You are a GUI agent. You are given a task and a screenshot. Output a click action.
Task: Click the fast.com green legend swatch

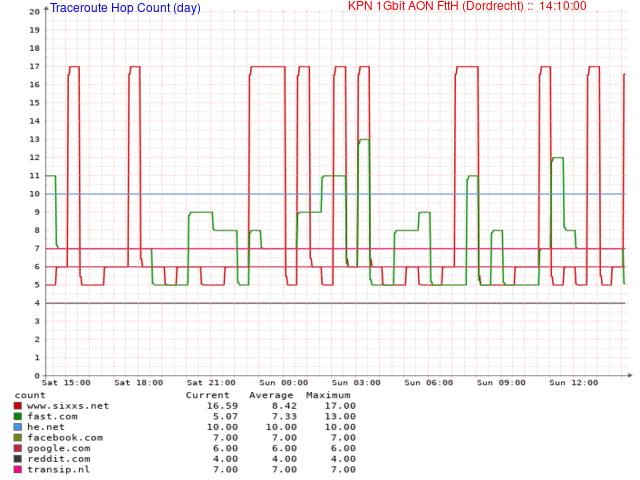click(x=18, y=416)
